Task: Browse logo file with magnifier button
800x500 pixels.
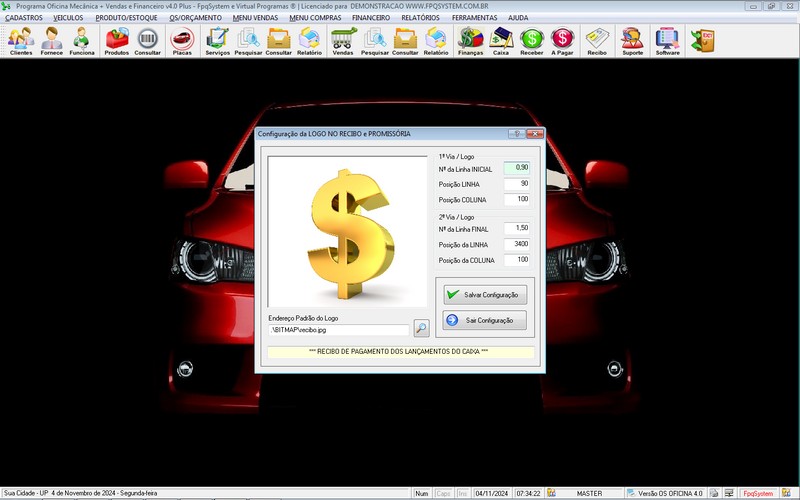Action: [421, 328]
